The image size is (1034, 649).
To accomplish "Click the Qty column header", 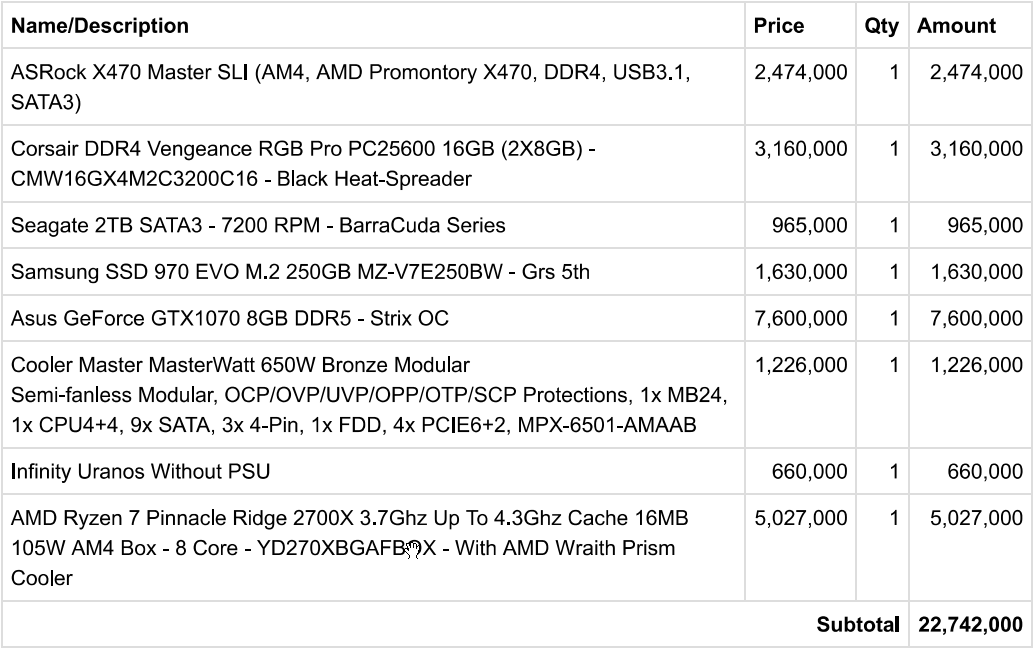I will 882,26.
